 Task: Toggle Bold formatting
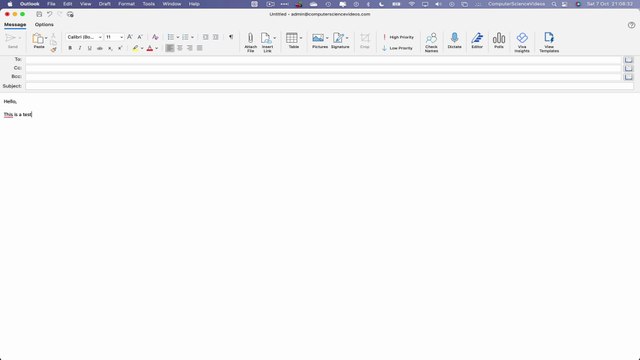tap(70, 48)
